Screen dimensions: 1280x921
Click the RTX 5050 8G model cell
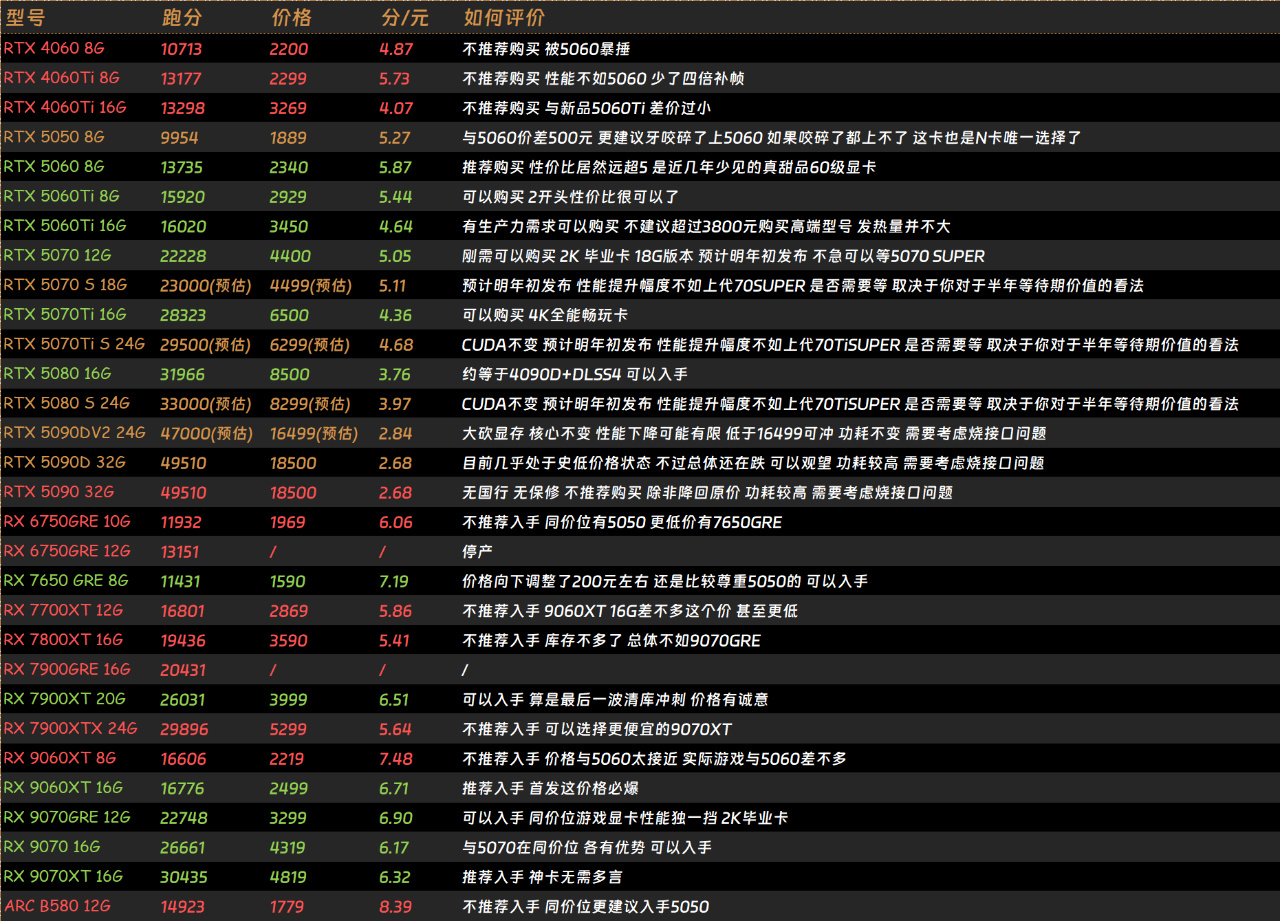[x=54, y=137]
